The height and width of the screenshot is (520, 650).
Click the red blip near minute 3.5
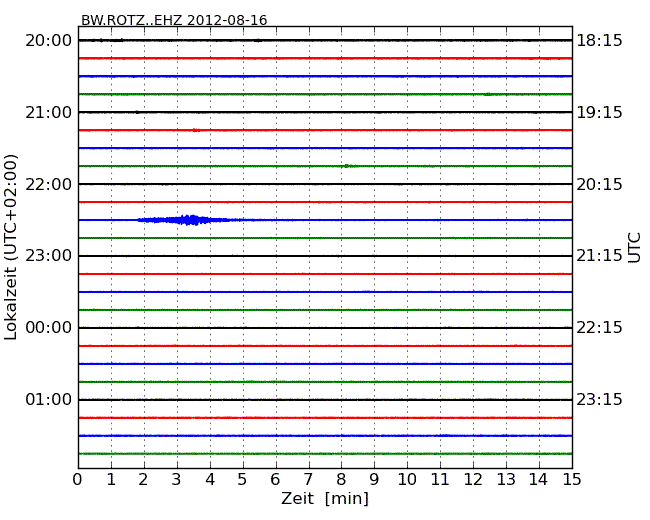(x=196, y=130)
